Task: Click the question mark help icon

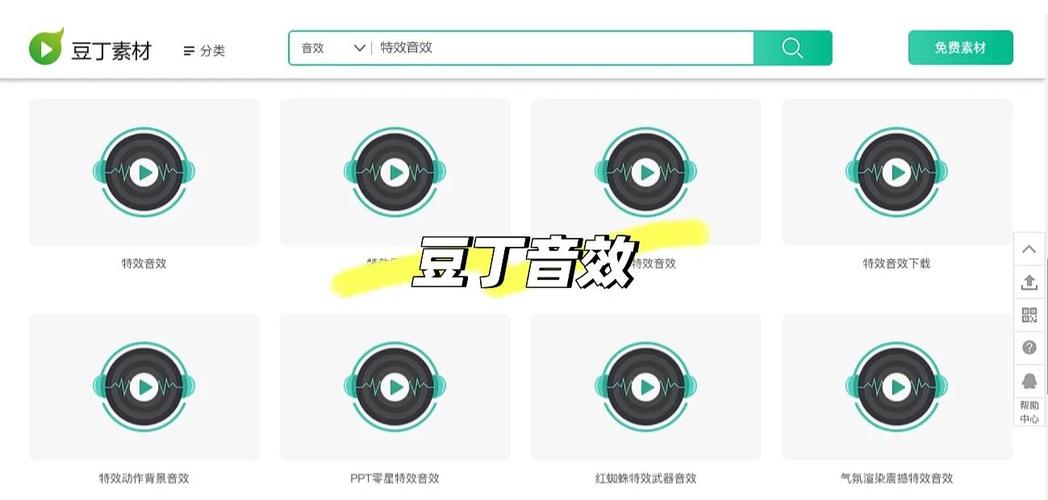Action: point(1029,348)
